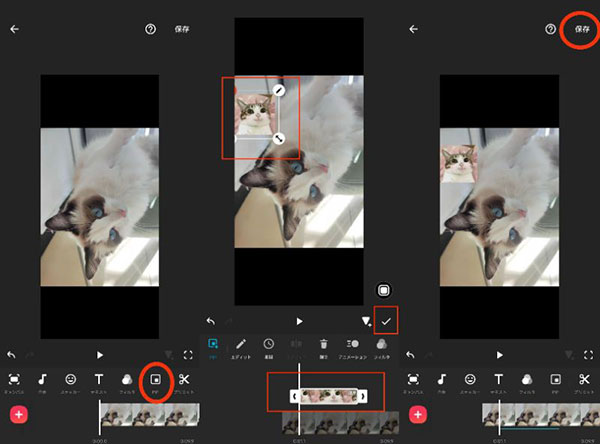
Task: Play preview in middle screen
Action: tap(299, 321)
